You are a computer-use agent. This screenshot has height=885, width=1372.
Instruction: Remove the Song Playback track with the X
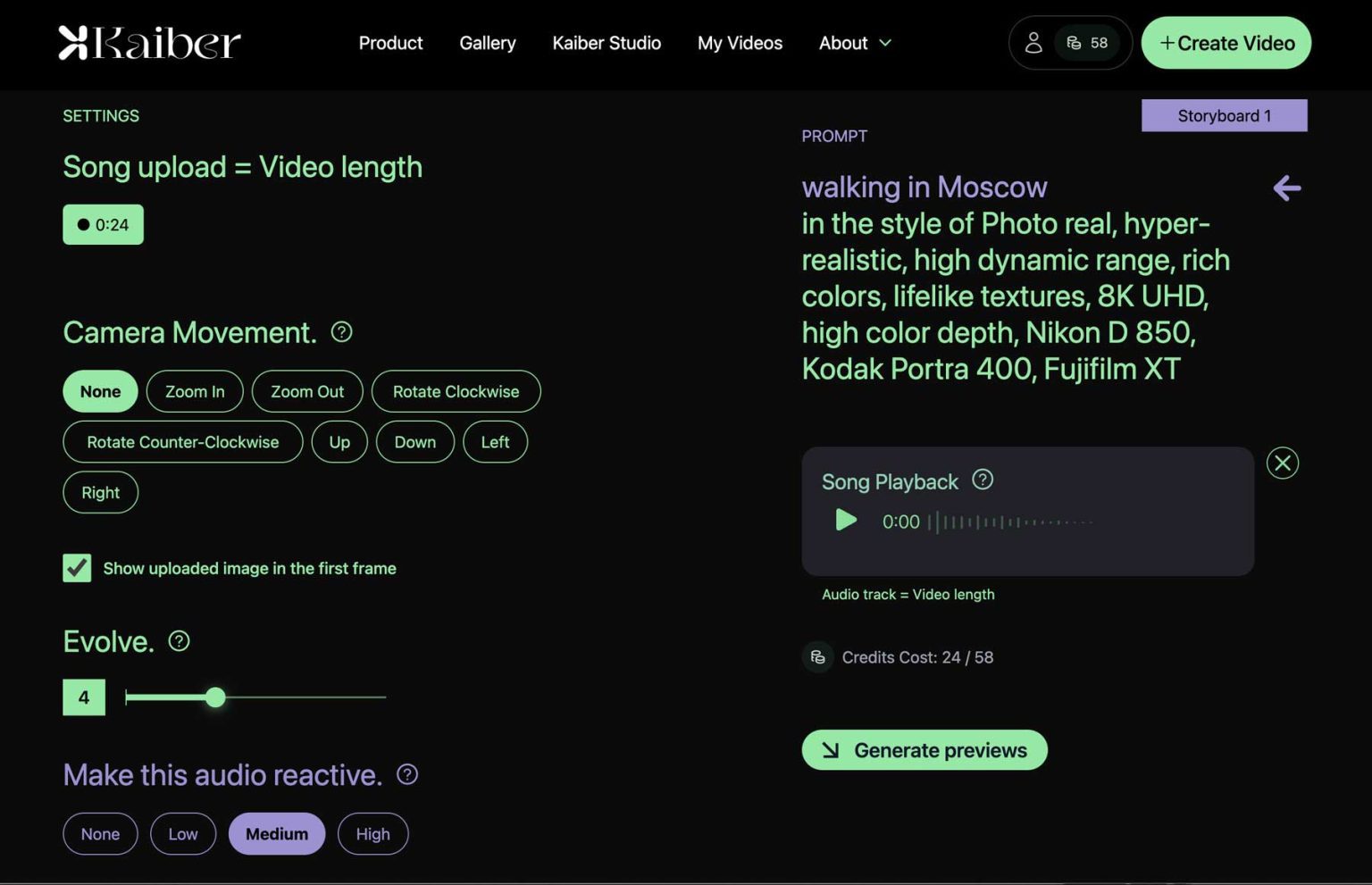click(x=1283, y=463)
